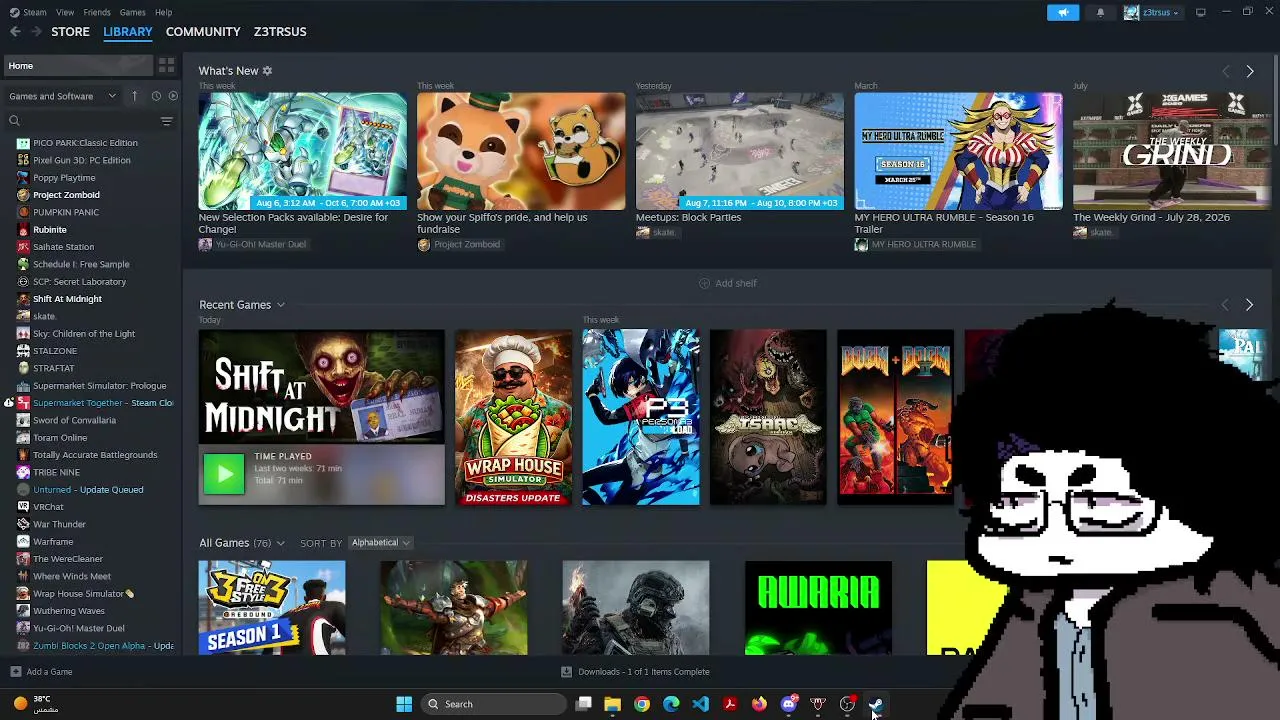Open the Wrap House Simulator recent game cover

[x=513, y=417]
